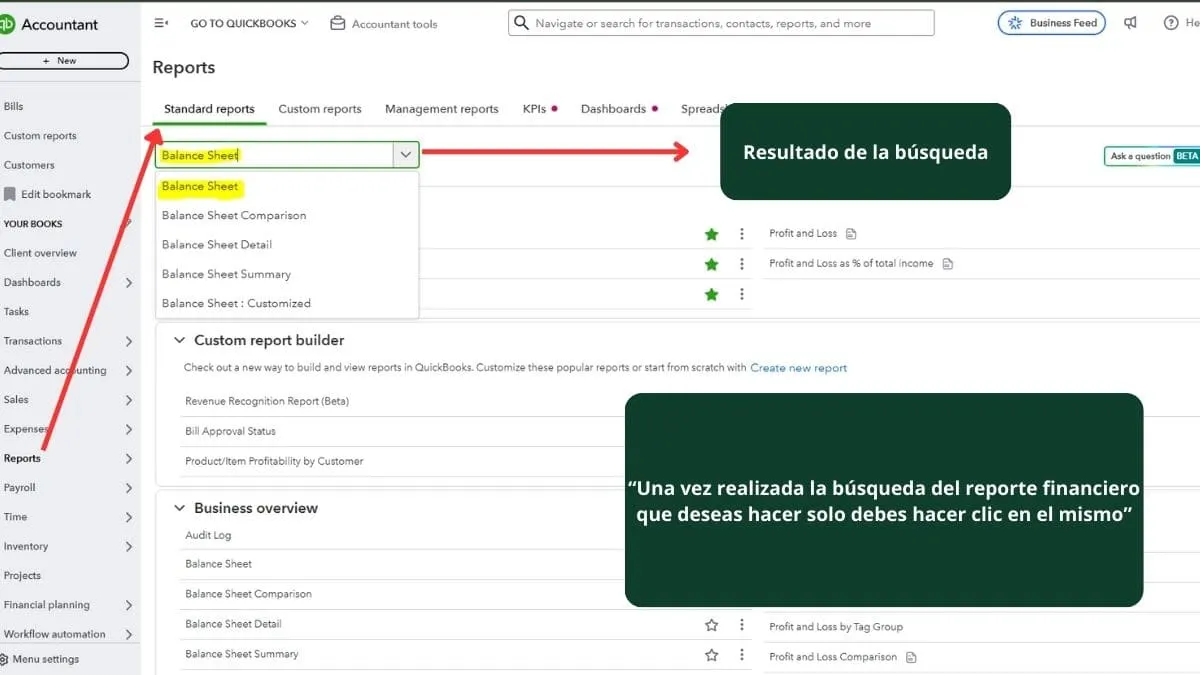This screenshot has width=1200, height=675.
Task: Open Profit and Loss by Tag Group
Action: pos(836,627)
